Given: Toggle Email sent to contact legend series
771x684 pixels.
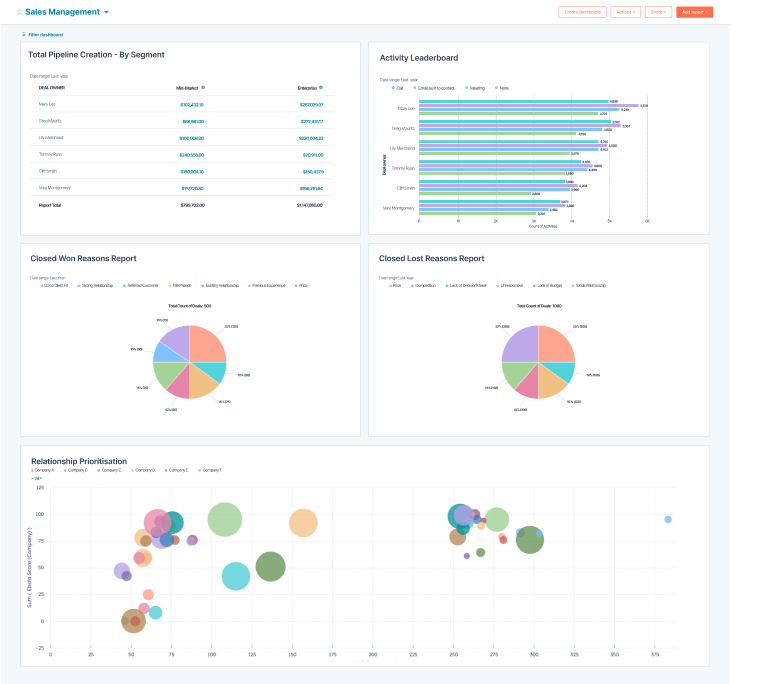Looking at the screenshot, I should tap(434, 88).
